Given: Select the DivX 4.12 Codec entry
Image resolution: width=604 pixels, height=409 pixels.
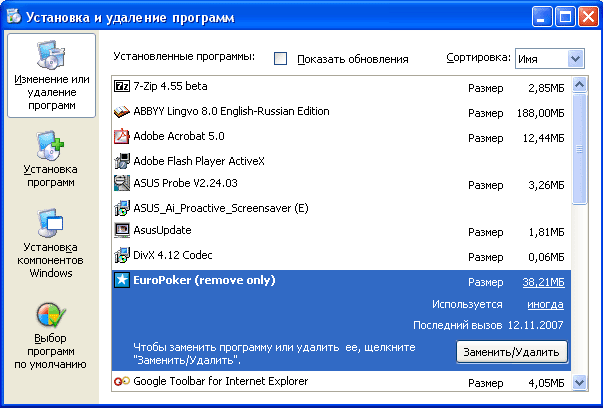Looking at the screenshot, I should [x=341, y=255].
